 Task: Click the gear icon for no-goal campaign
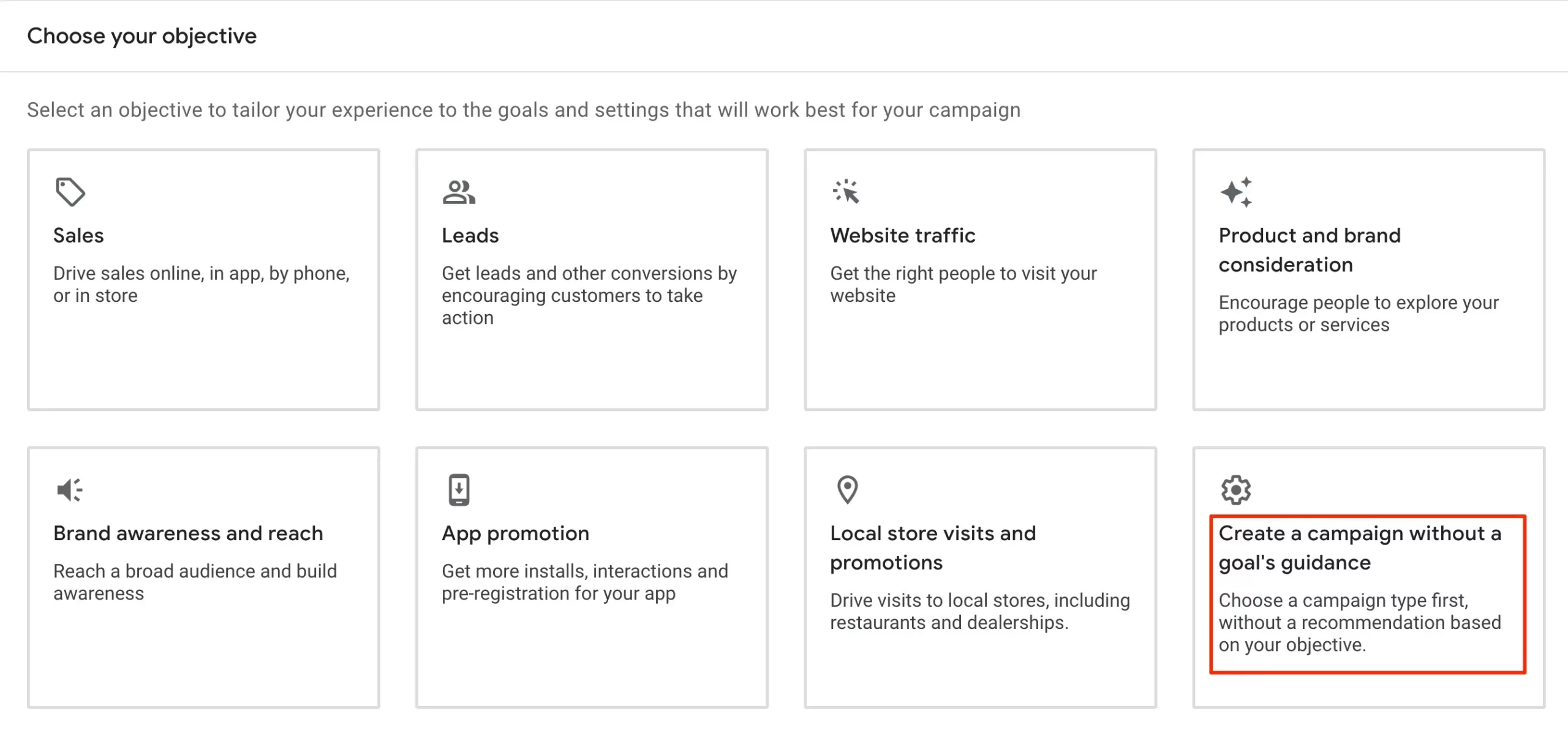(1236, 490)
